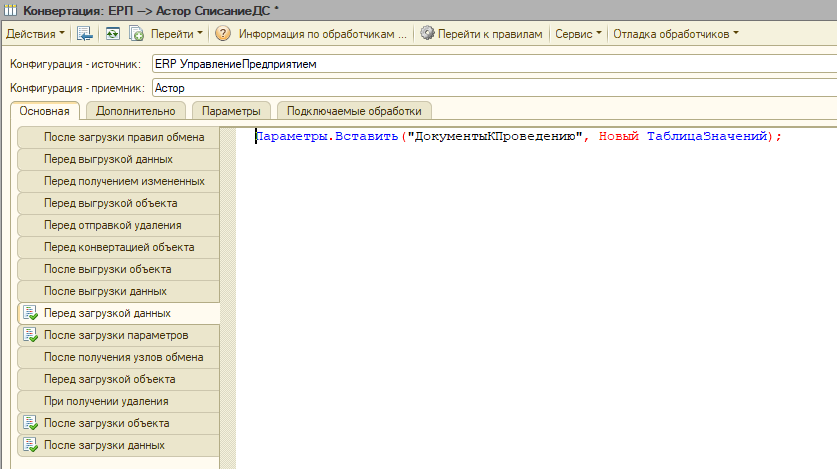Screen dimensions: 837x469
Task: Click the window icon in the title bar
Action: pos(12,9)
